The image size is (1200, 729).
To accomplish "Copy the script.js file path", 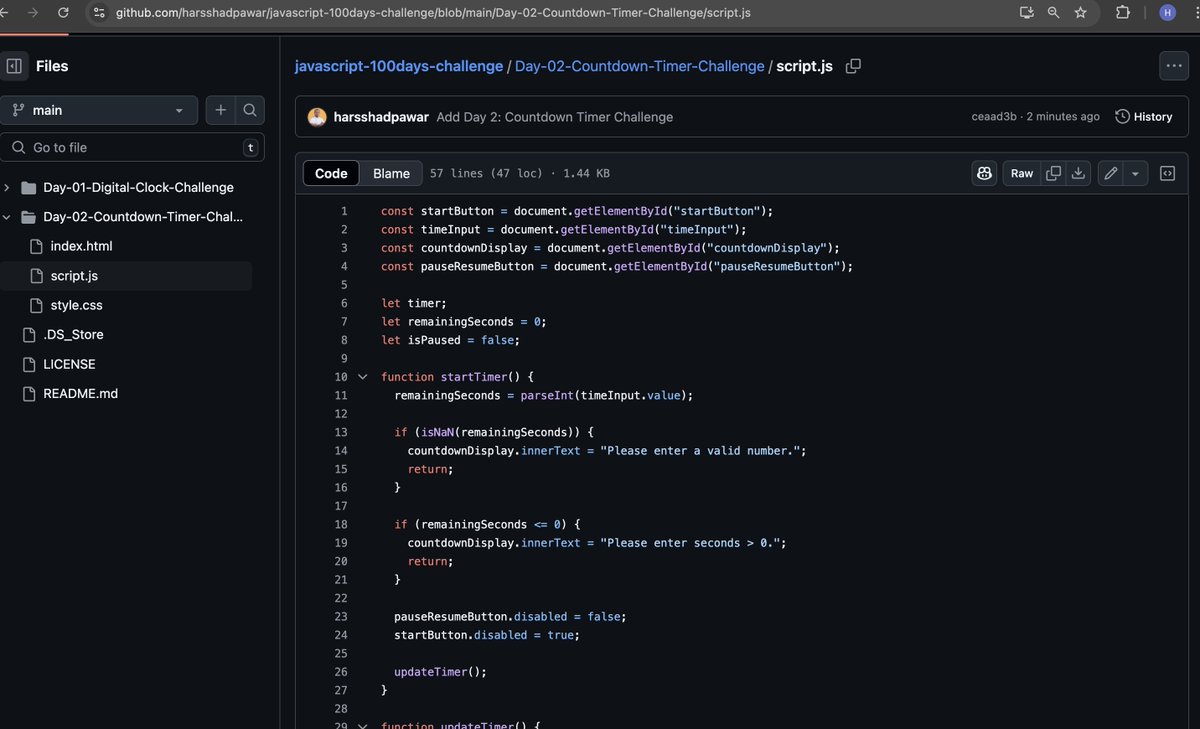I will pos(853,65).
